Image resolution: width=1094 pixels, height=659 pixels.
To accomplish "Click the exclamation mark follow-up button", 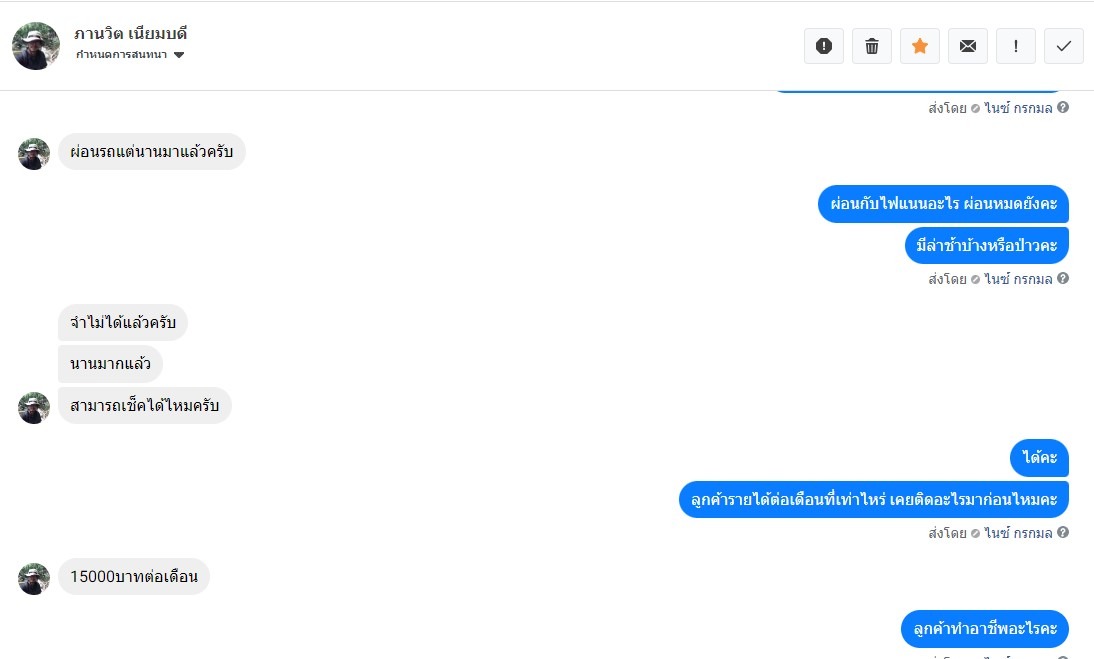I will (x=1016, y=46).
